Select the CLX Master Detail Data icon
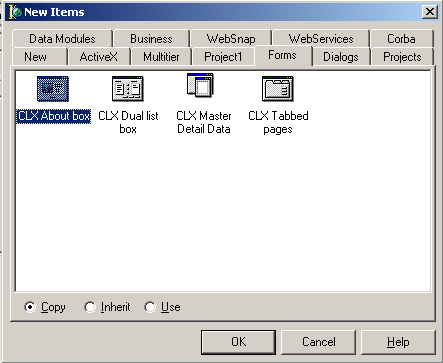 point(200,86)
